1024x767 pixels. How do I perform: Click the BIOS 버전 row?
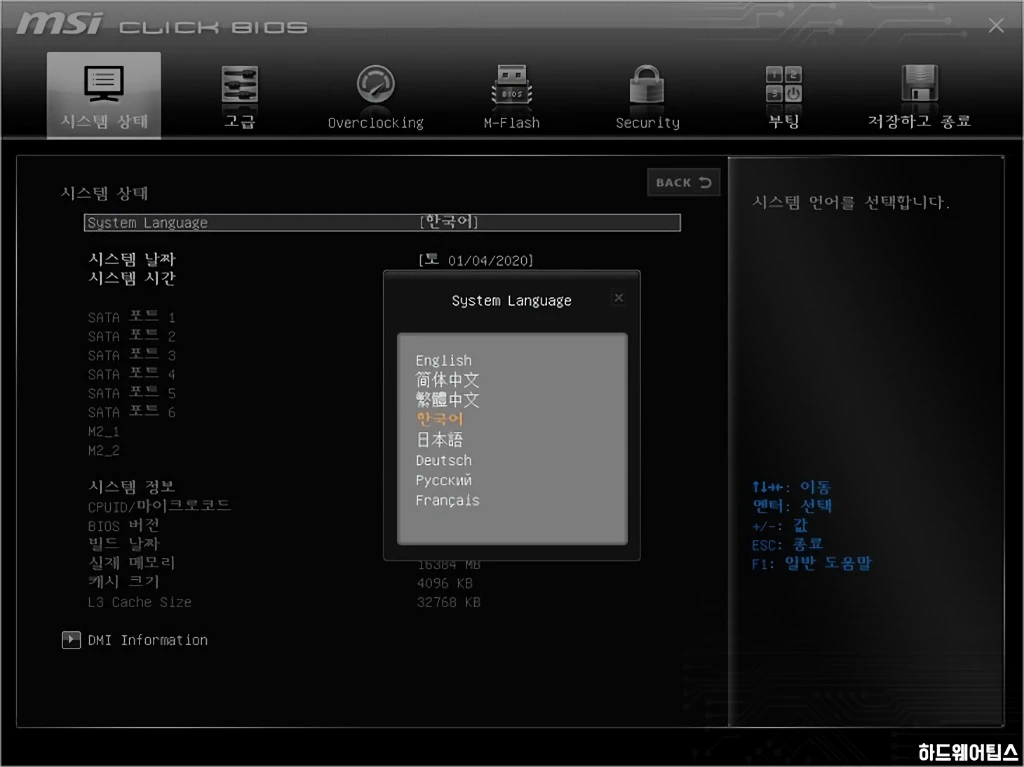pyautogui.click(x=123, y=525)
